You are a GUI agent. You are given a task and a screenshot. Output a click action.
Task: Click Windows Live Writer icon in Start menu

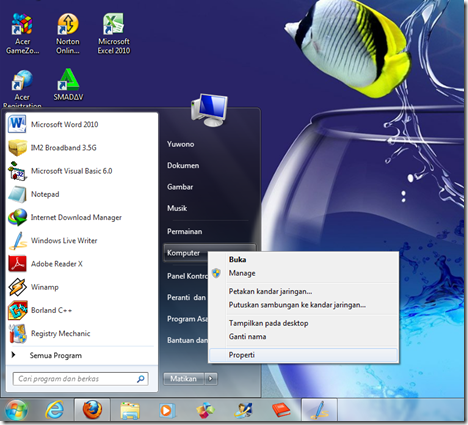tap(17, 241)
